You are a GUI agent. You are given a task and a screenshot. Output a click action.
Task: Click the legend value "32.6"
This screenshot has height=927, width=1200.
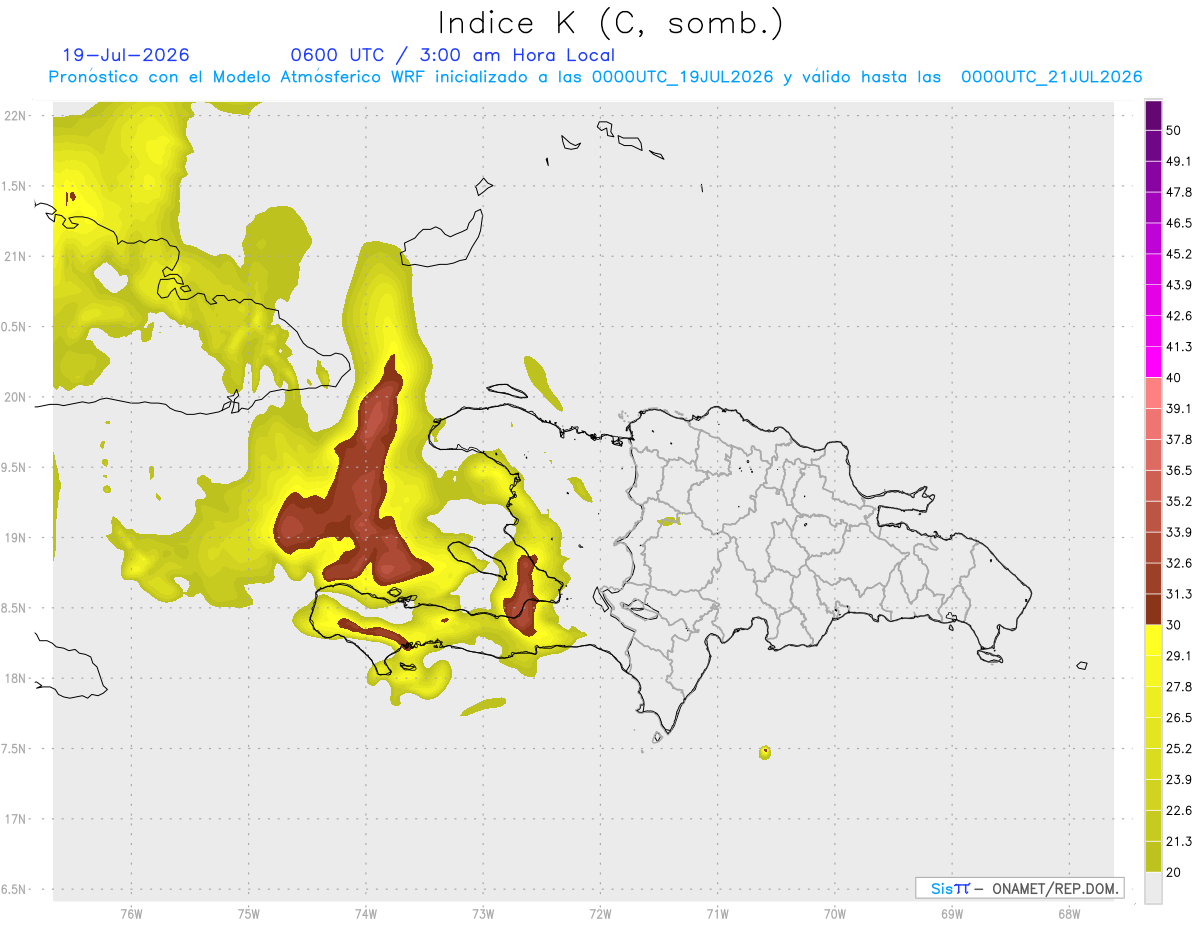1179,563
